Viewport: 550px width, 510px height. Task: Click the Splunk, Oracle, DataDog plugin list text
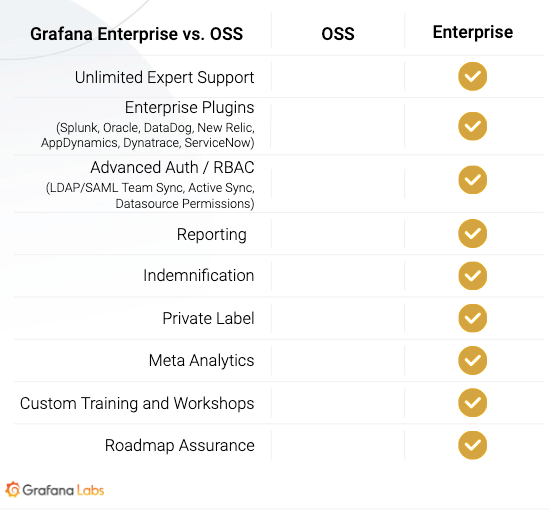click(148, 135)
